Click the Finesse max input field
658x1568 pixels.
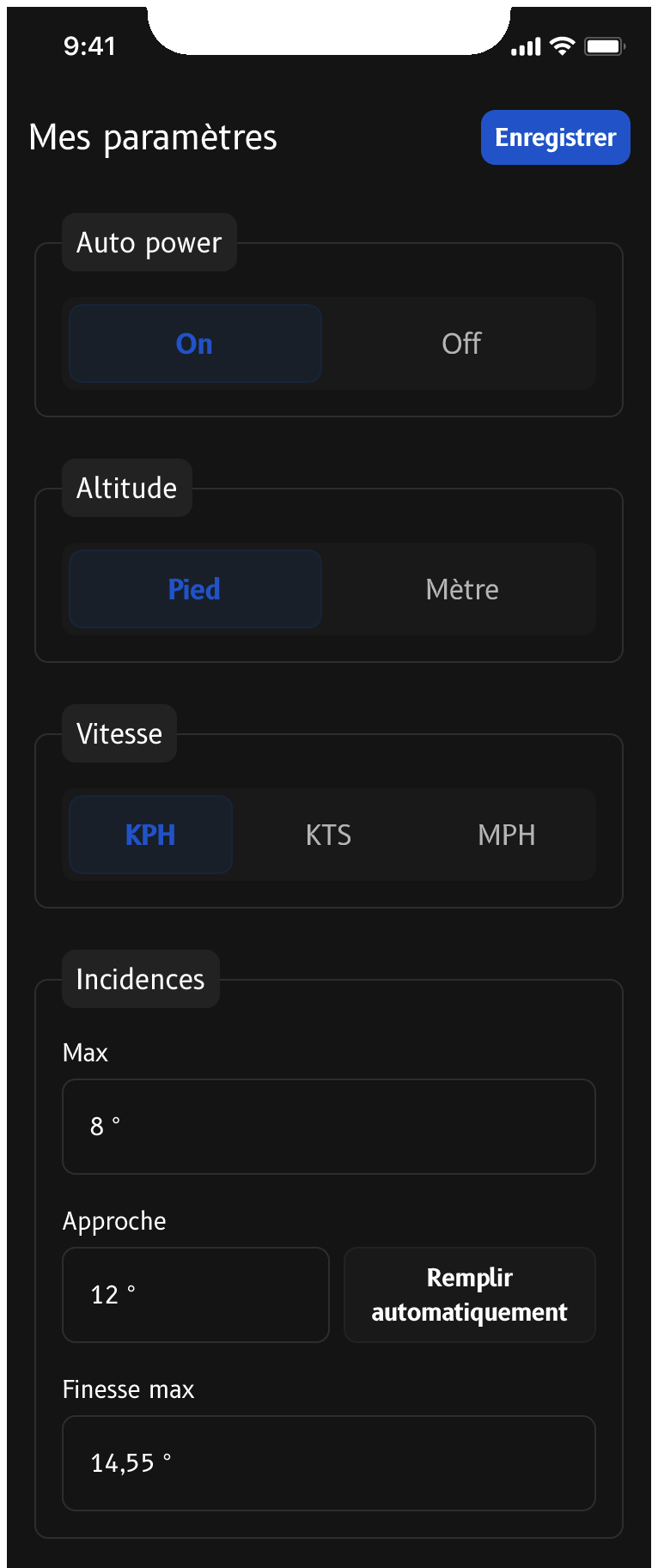[328, 1462]
